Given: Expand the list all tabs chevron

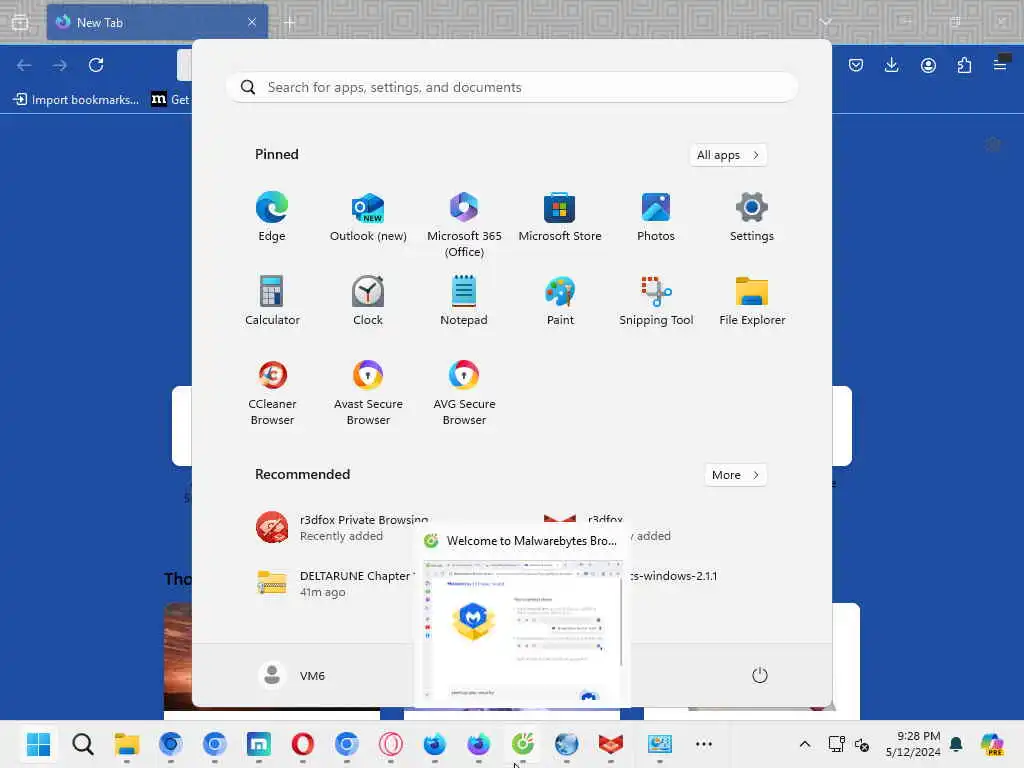Looking at the screenshot, I should [x=825, y=22].
